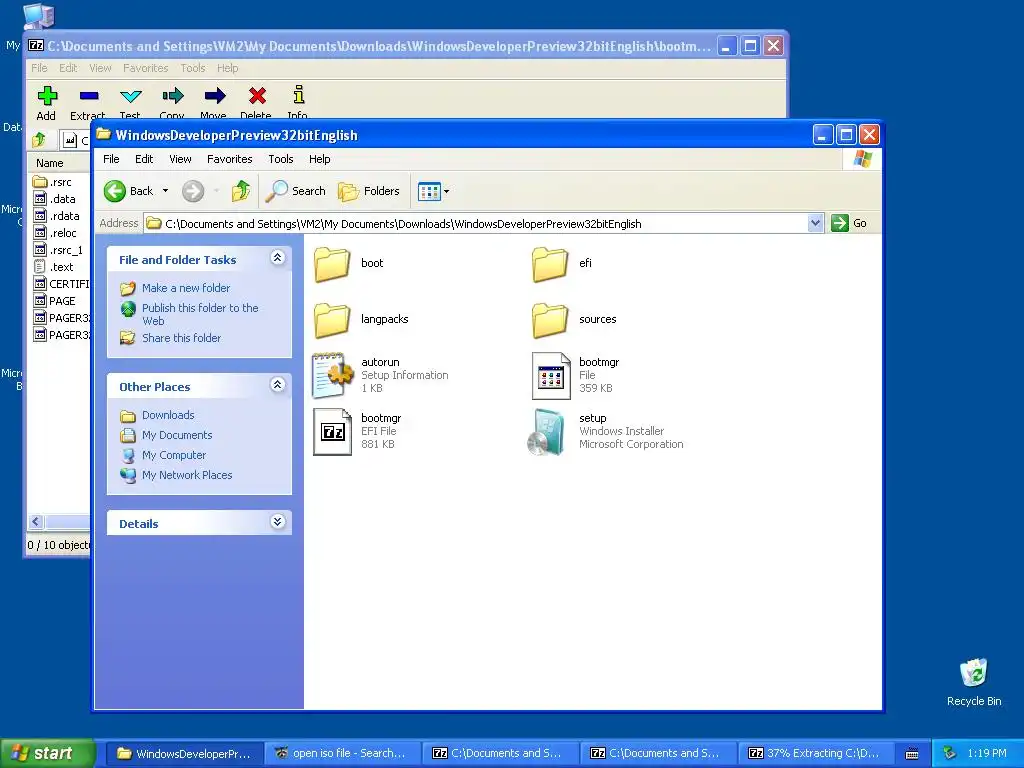Open Explorer's Tools menu

click(x=281, y=159)
